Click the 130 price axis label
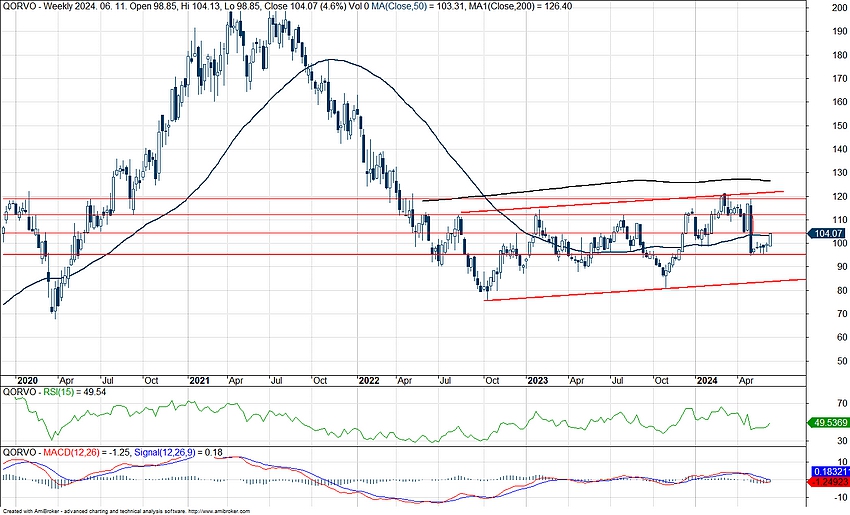This screenshot has width=850, height=515. (840, 173)
